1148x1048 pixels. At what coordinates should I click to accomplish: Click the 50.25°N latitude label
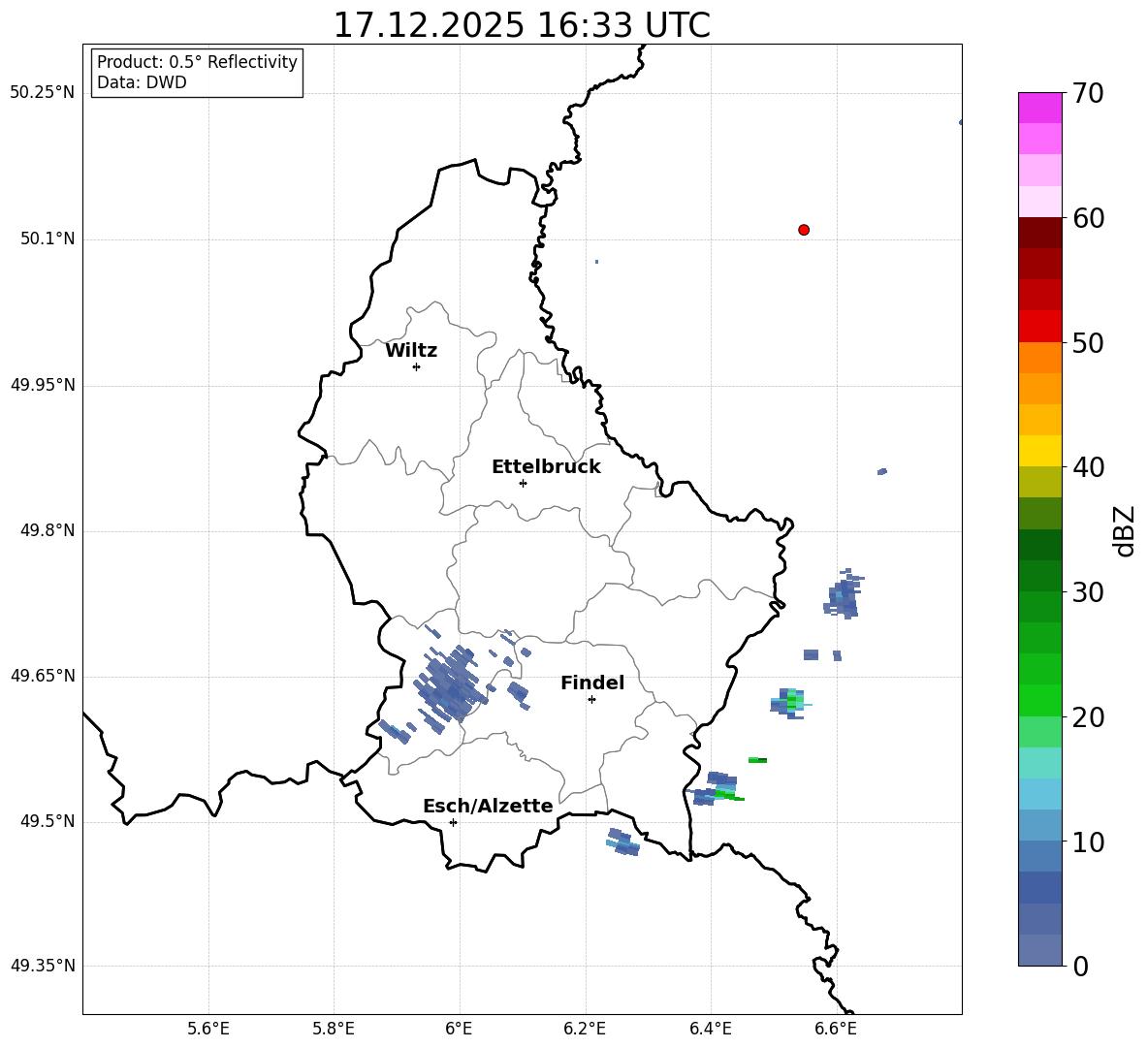click(43, 93)
